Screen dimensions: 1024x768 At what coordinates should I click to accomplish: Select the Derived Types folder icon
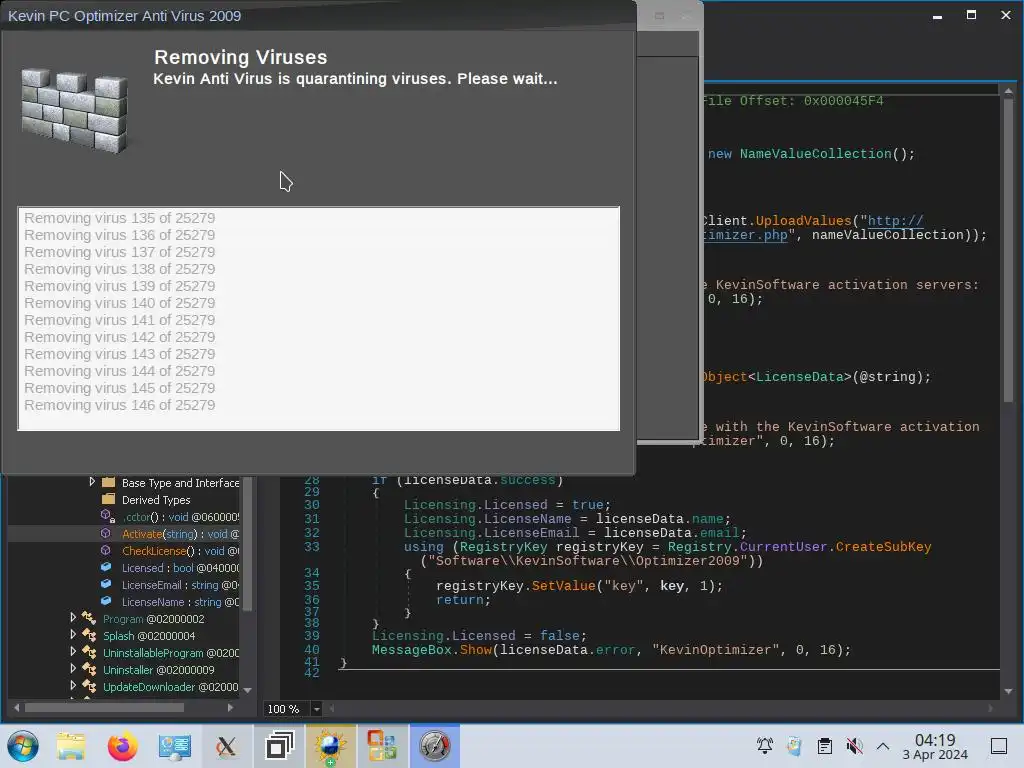[x=108, y=500]
